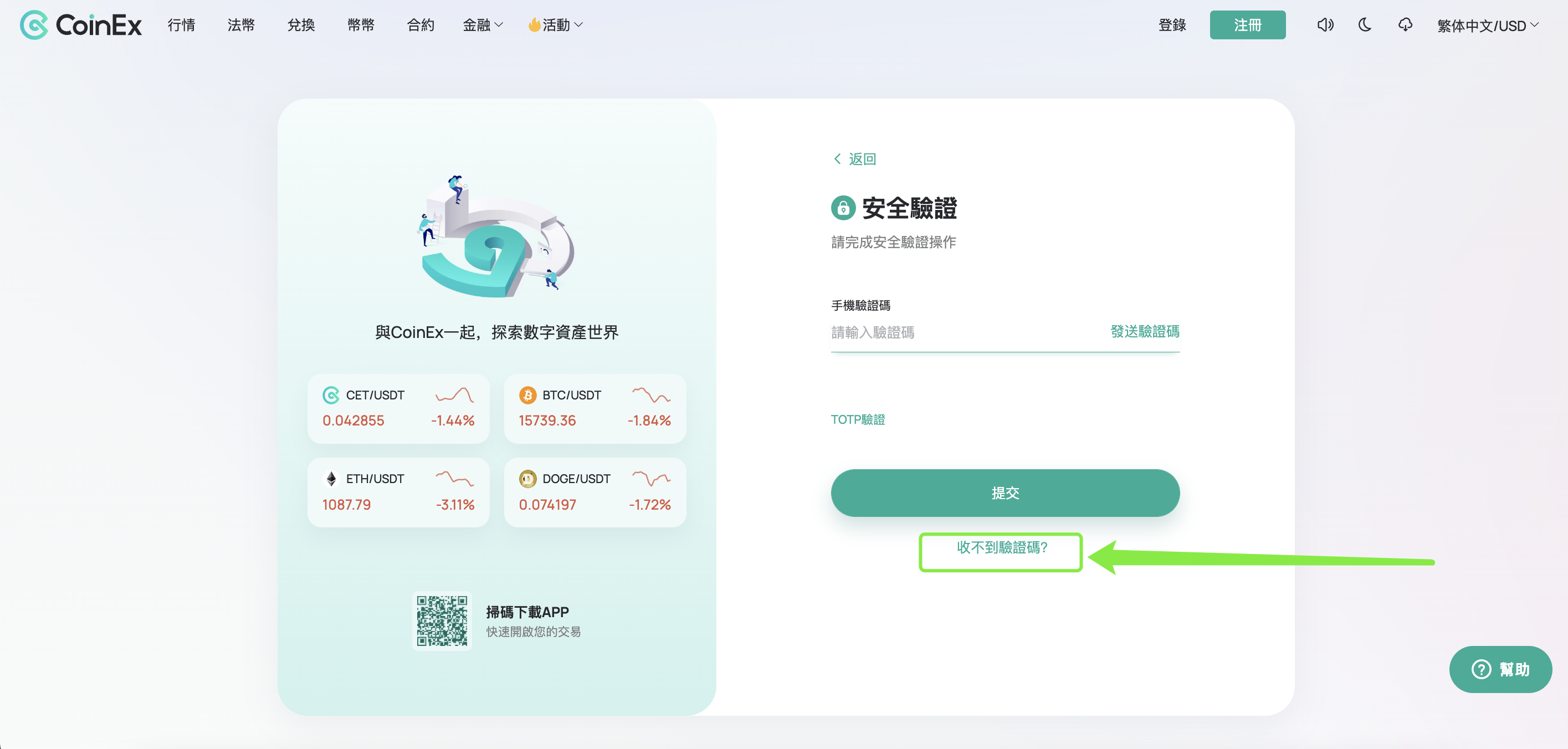Open the 幫助 help button
1568x749 pixels.
[x=1500, y=669]
